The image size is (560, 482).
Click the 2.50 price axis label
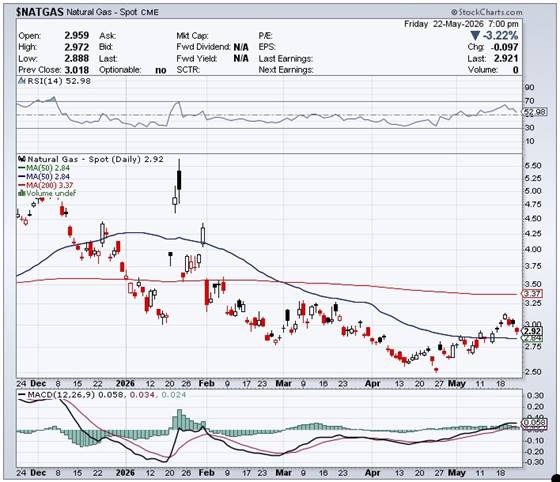pyautogui.click(x=533, y=372)
